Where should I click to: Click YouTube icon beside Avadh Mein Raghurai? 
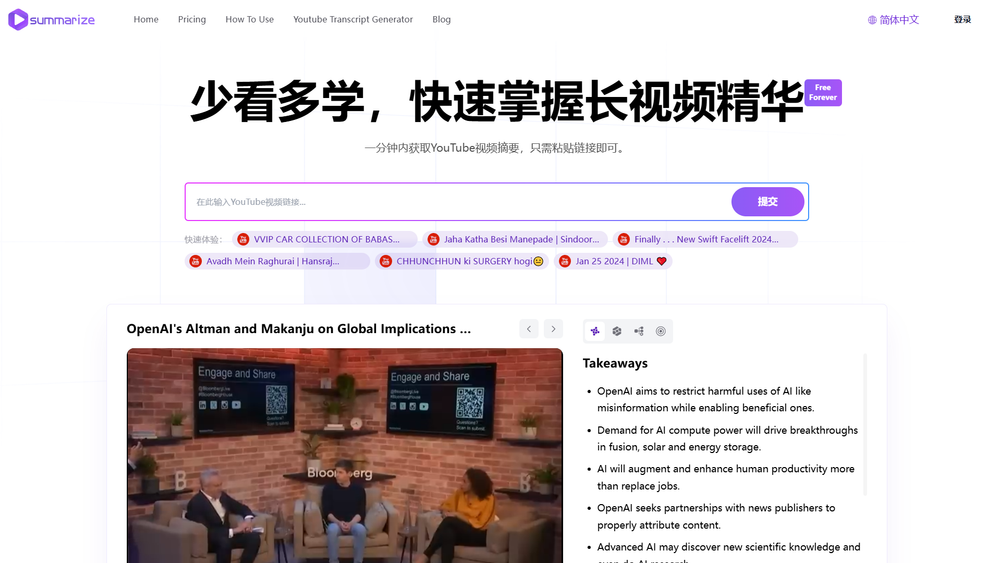[196, 261]
